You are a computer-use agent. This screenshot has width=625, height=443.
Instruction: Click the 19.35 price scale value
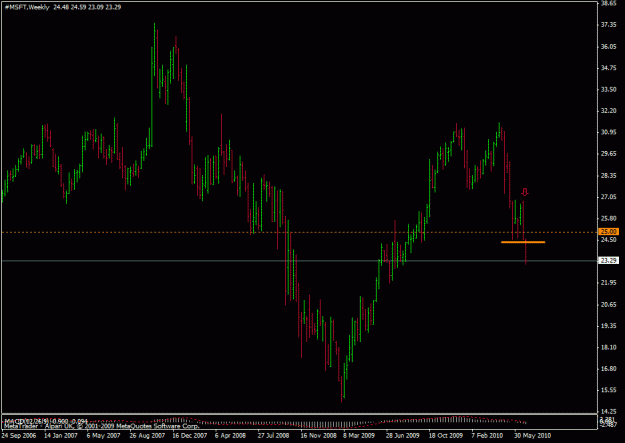[609, 326]
